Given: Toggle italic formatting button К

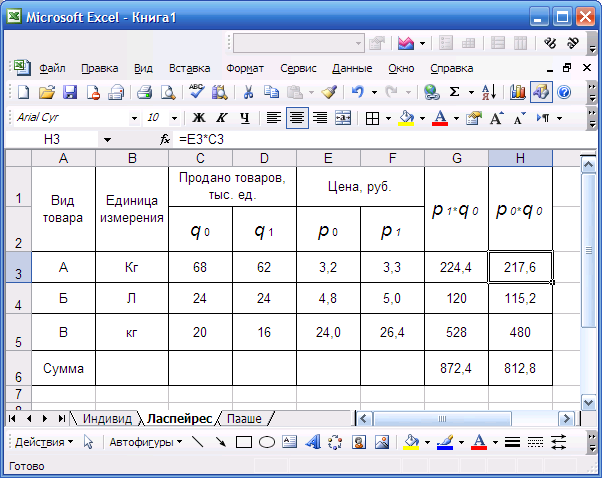Looking at the screenshot, I should (x=220, y=118).
